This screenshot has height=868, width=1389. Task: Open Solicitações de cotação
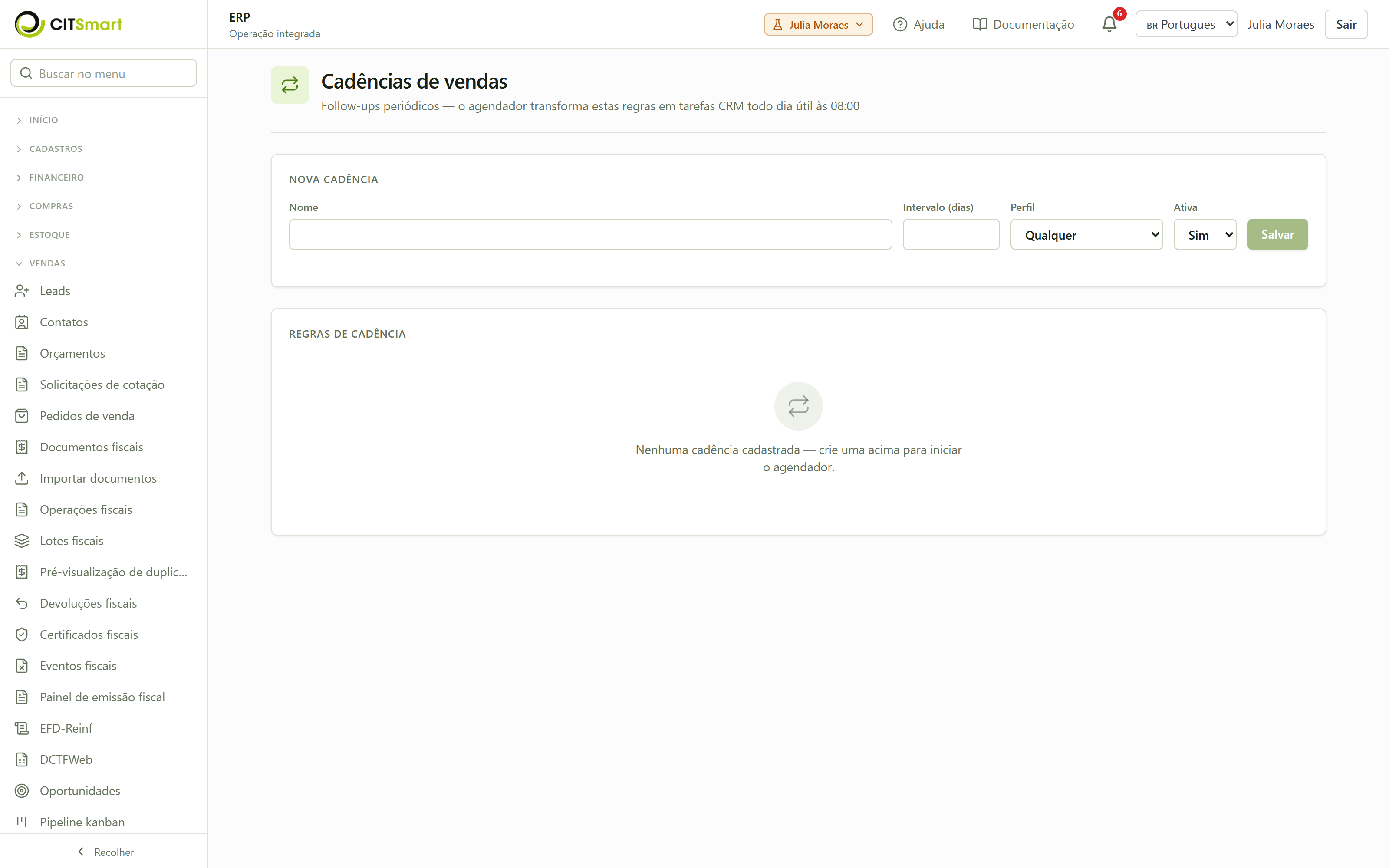coord(103,385)
